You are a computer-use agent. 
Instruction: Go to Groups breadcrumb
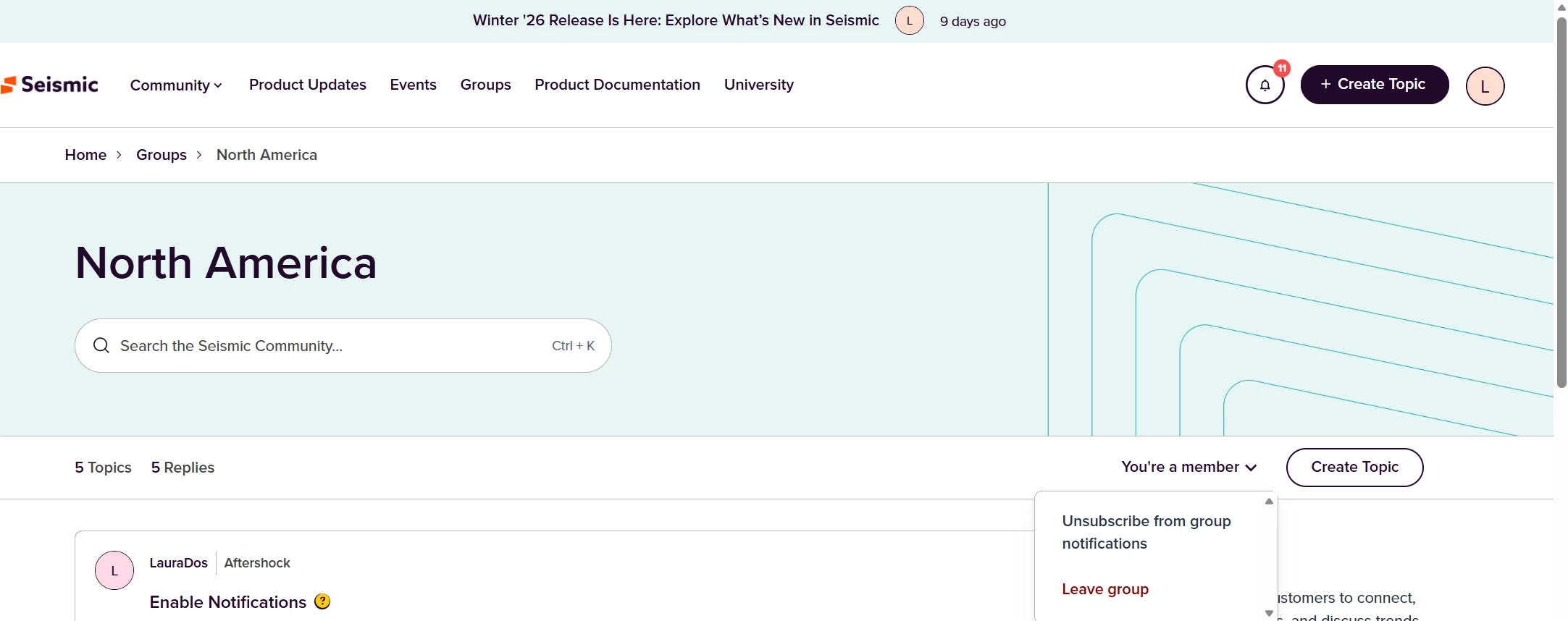(x=162, y=155)
